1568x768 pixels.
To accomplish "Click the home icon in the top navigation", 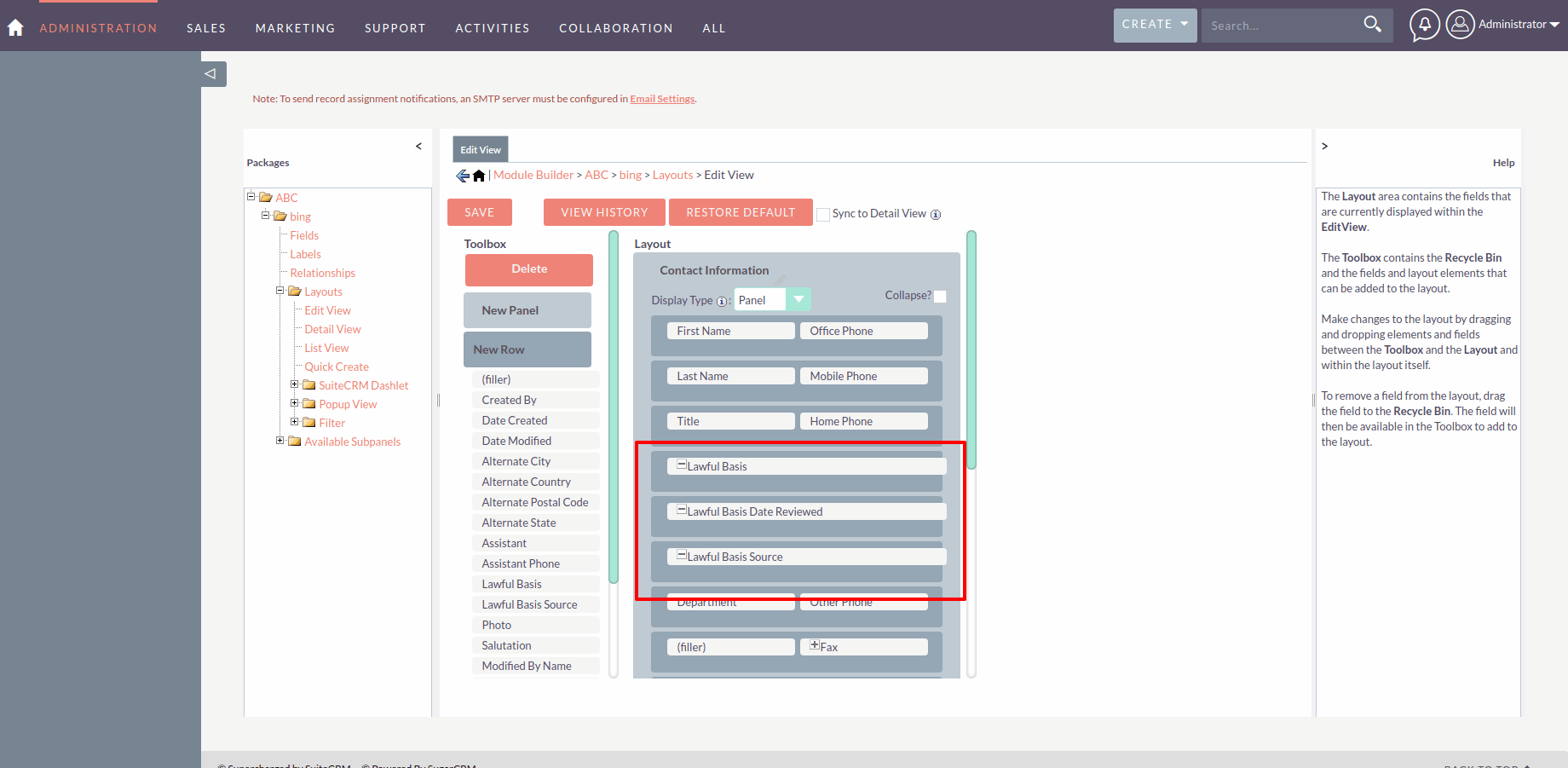I will click(x=15, y=27).
